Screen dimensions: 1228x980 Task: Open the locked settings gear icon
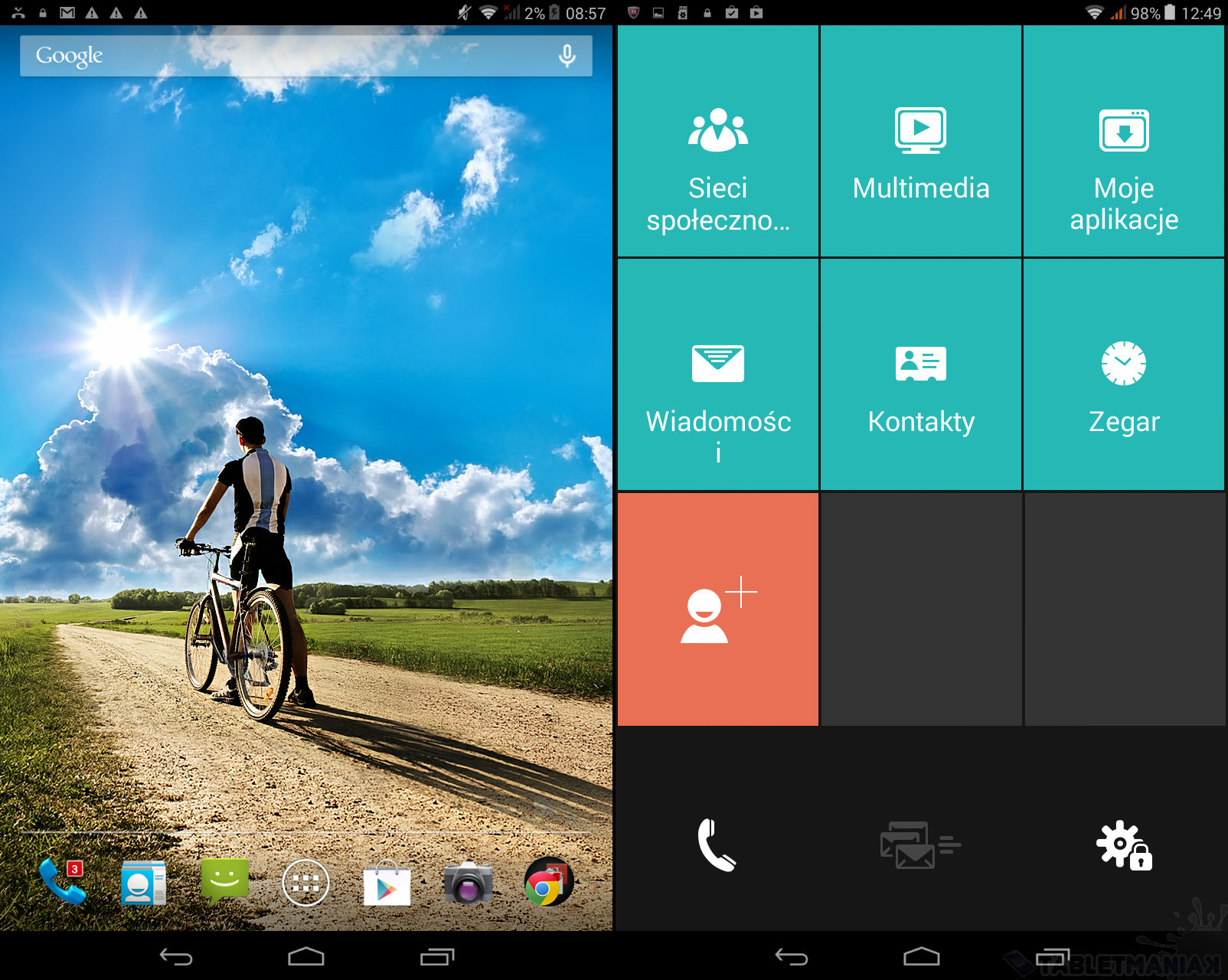click(1123, 844)
